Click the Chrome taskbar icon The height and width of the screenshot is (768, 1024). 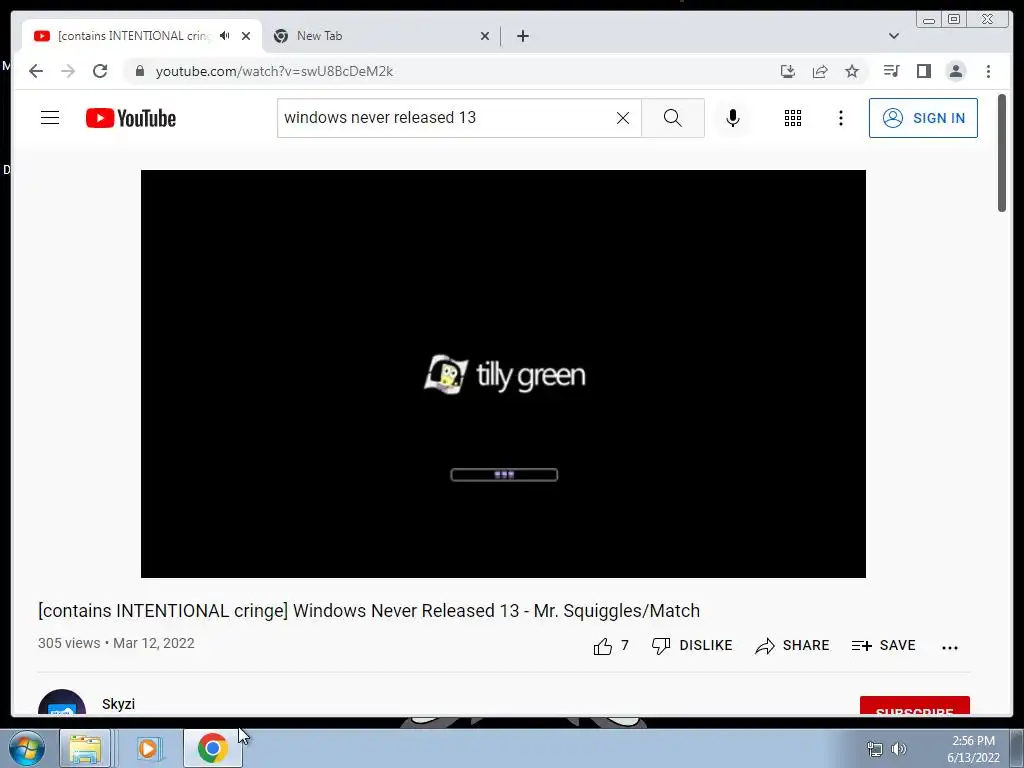[x=212, y=748]
